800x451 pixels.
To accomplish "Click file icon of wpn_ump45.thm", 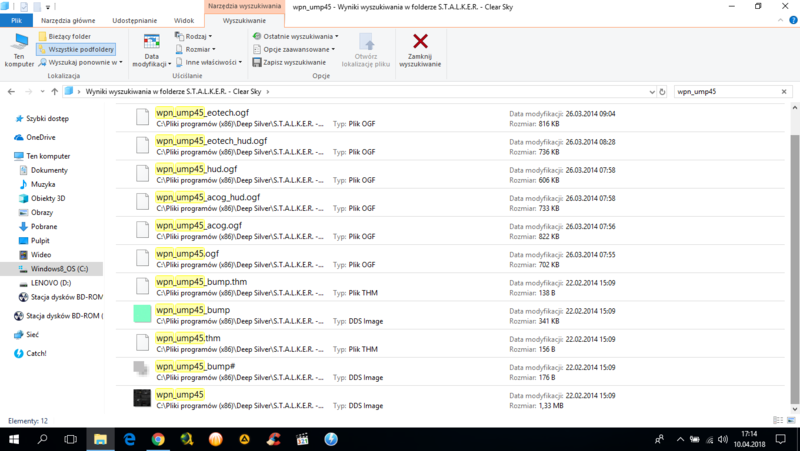I will point(142,342).
